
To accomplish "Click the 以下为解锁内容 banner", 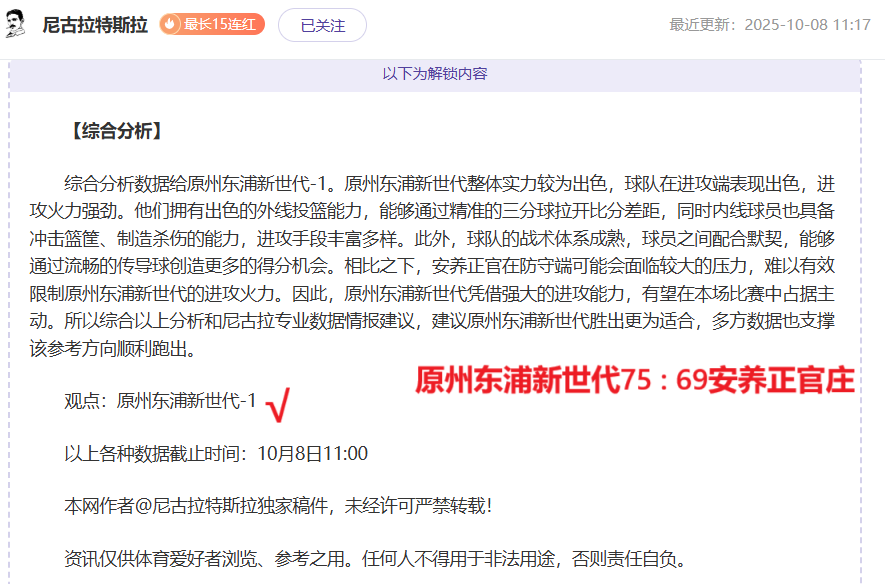I will pos(435,74).
